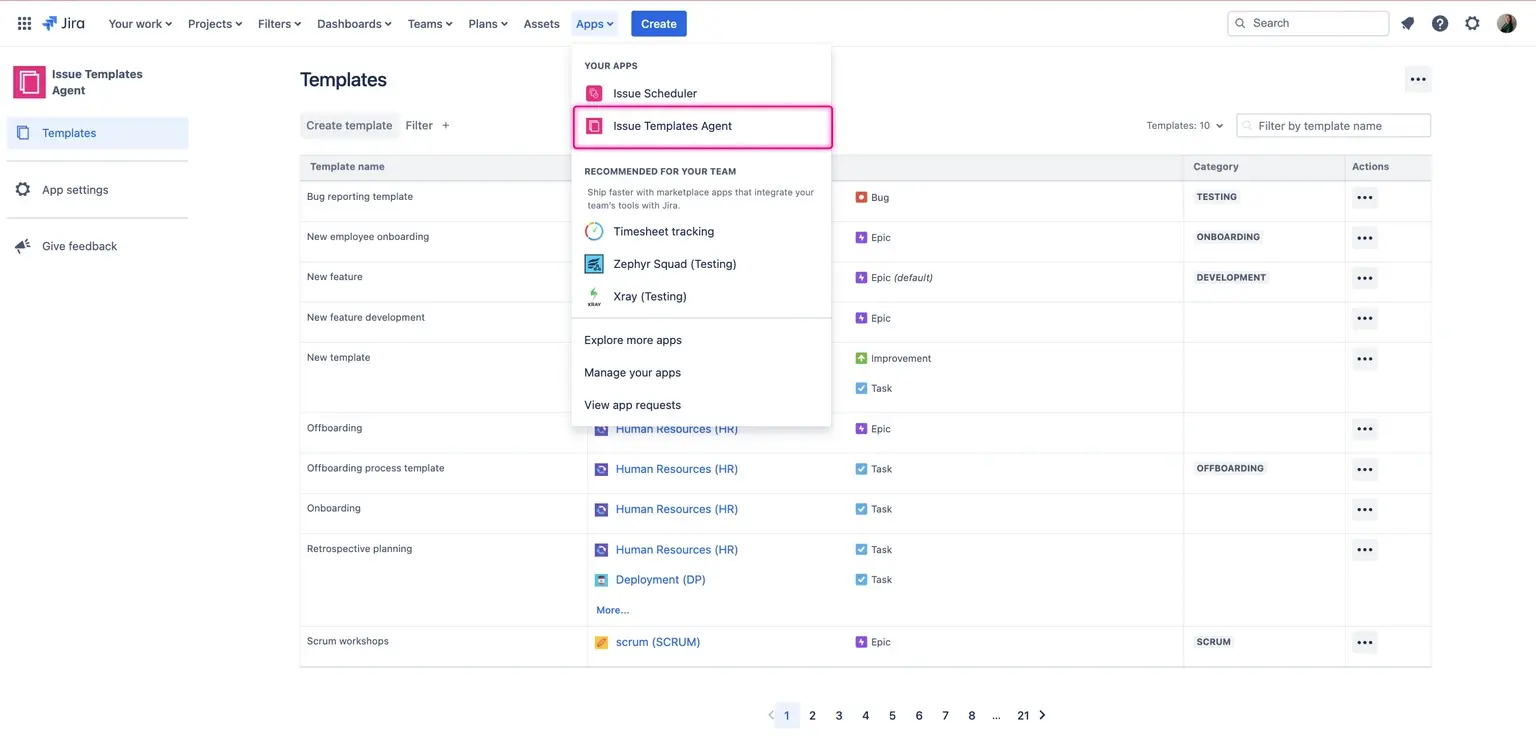Click the plus icon next to Filter
This screenshot has width=1536, height=749.
446,126
